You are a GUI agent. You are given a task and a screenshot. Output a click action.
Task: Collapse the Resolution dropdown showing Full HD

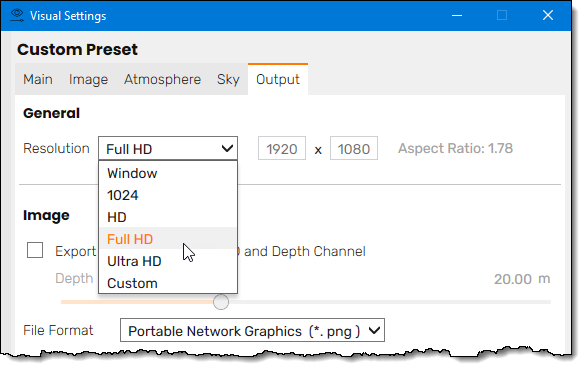coord(168,149)
